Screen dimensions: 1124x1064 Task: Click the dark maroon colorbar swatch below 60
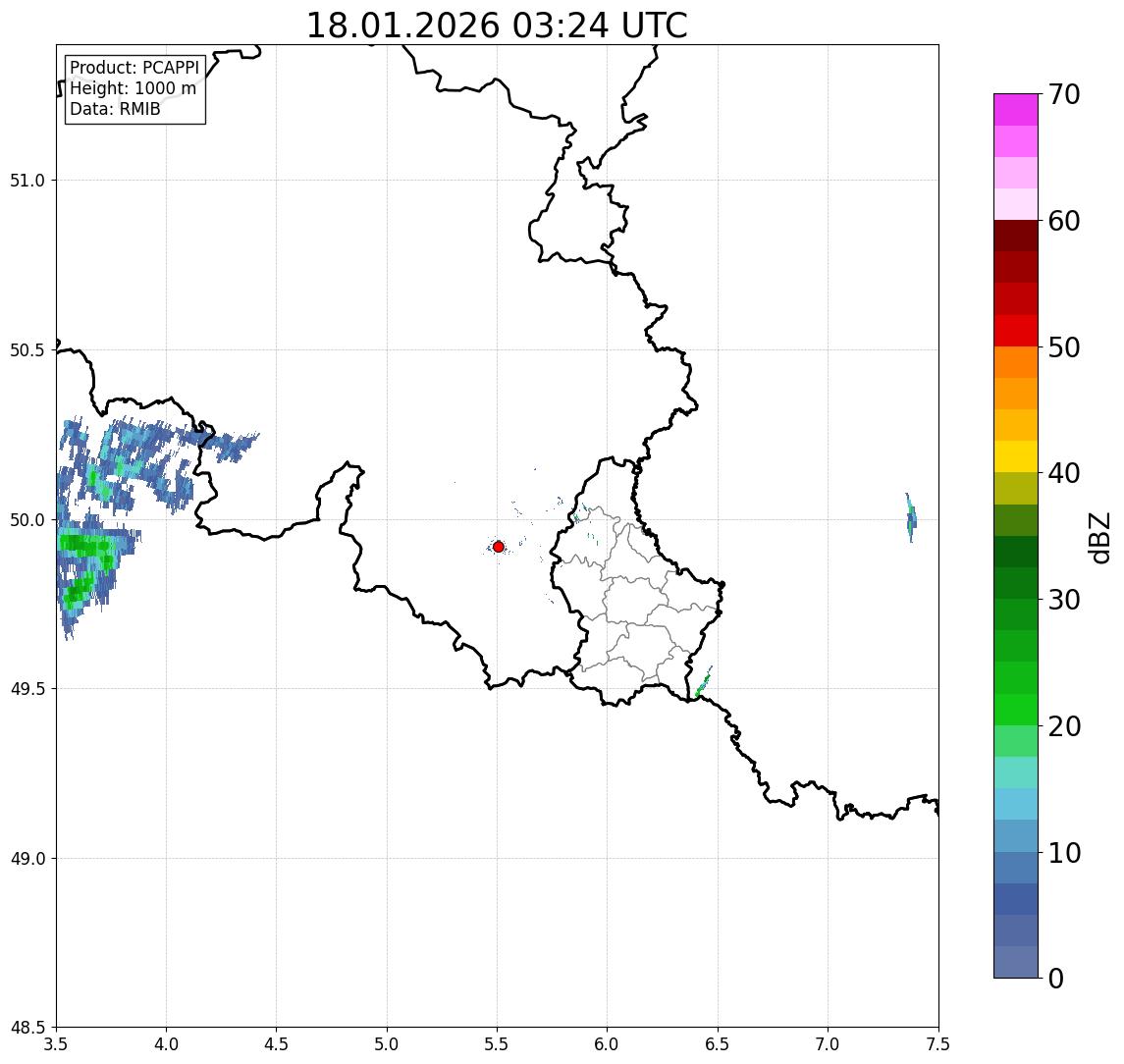(x=1016, y=236)
